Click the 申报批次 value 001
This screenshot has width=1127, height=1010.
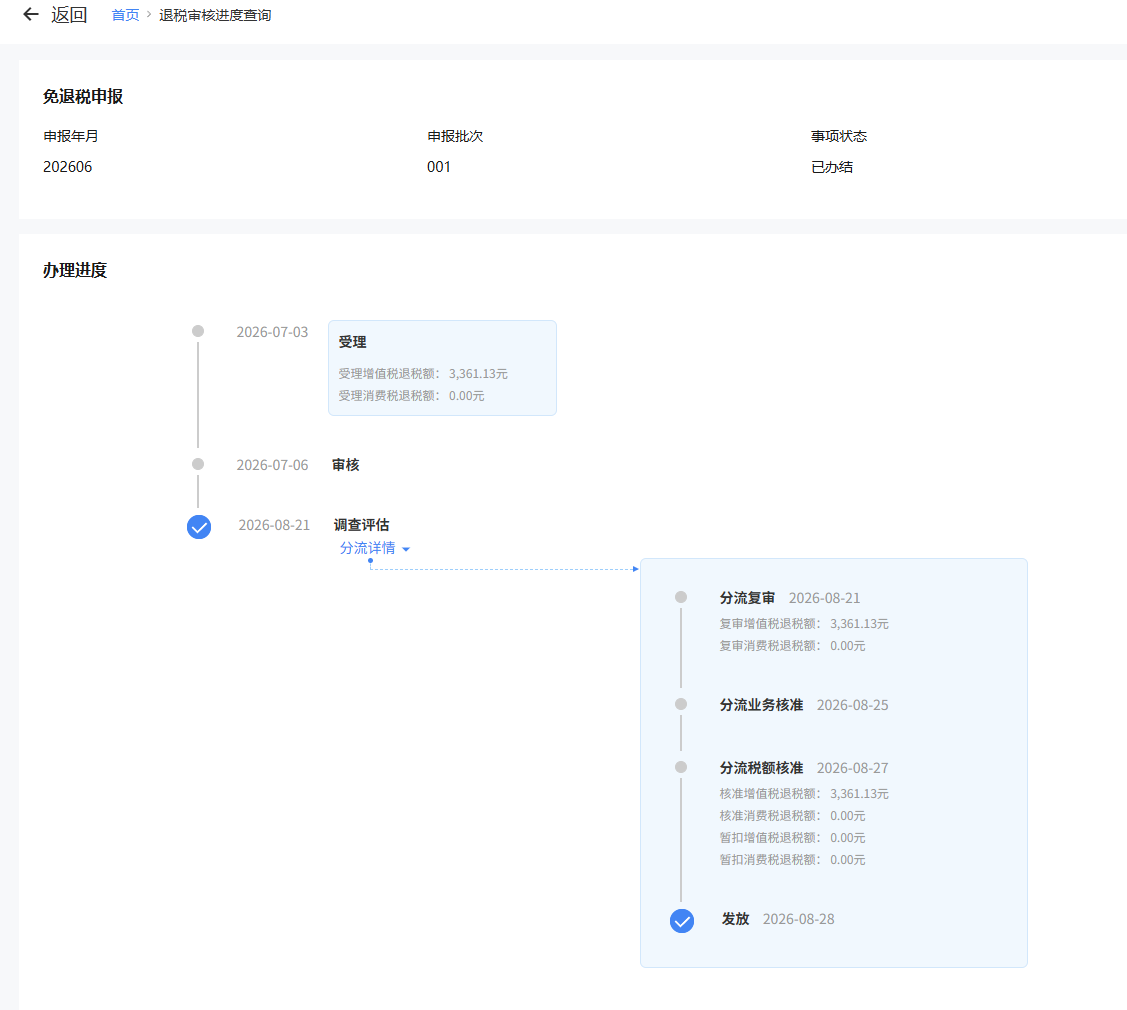[x=438, y=167]
